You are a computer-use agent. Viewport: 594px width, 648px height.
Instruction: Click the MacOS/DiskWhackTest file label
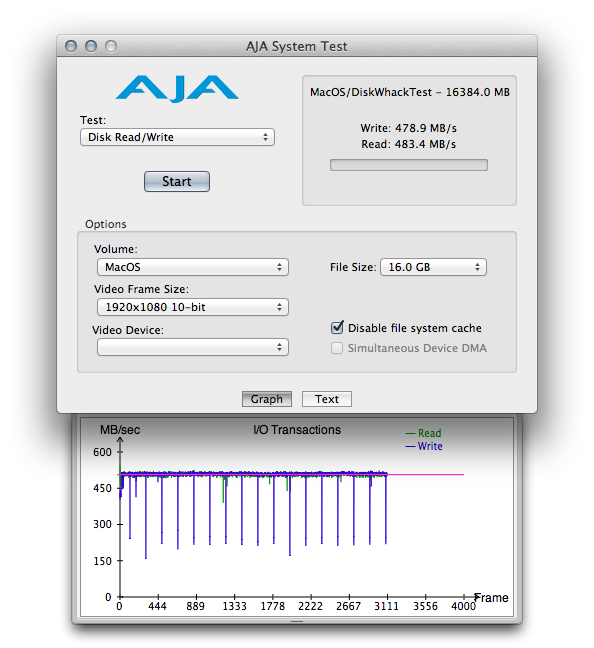coord(410,92)
